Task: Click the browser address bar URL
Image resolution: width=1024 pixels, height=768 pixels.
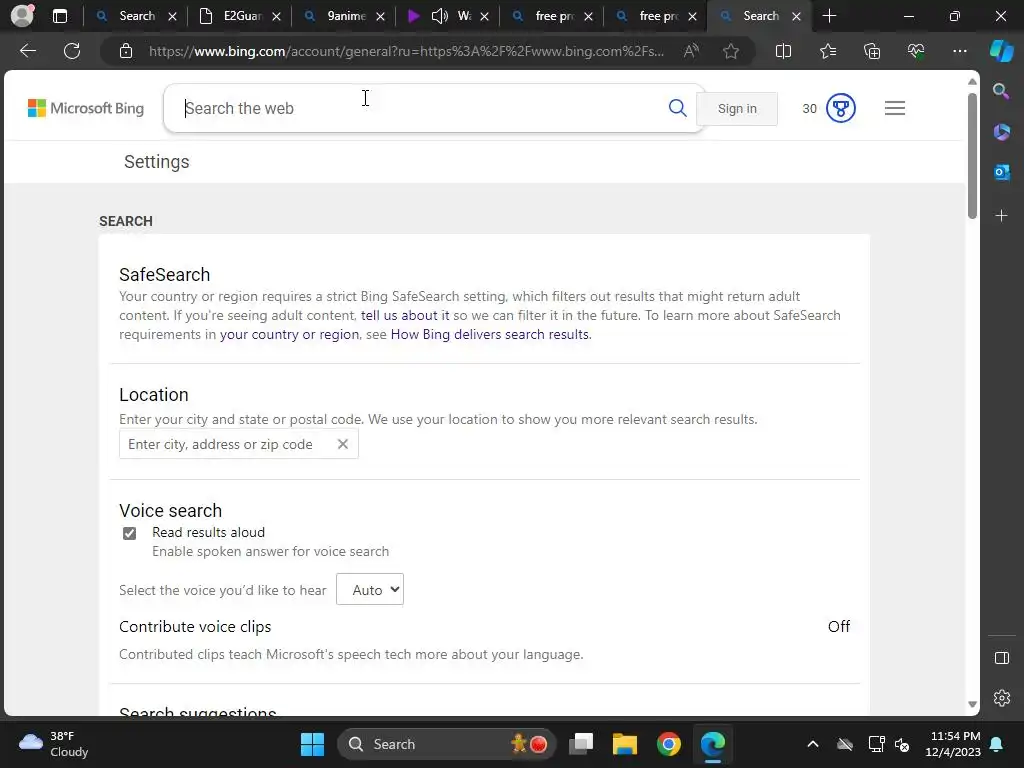Action: coord(405,51)
